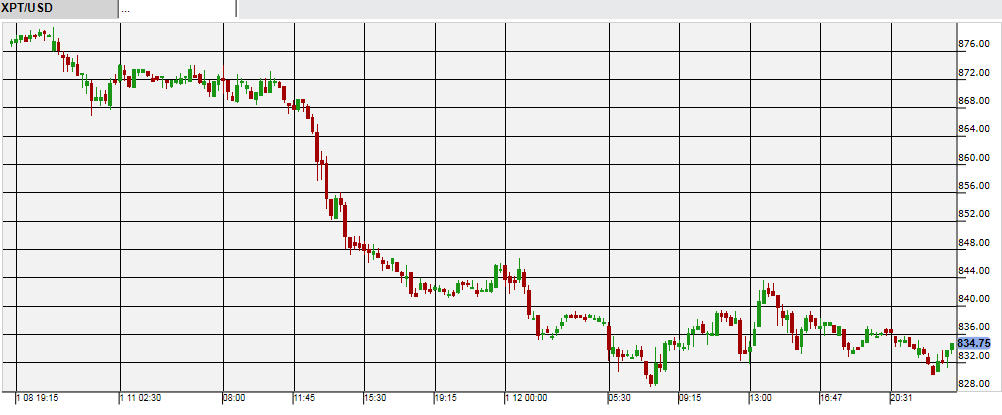Image resolution: width=1002 pixels, height=415 pixels.
Task: Click the 05:30 time axis marker
Action: [620, 398]
